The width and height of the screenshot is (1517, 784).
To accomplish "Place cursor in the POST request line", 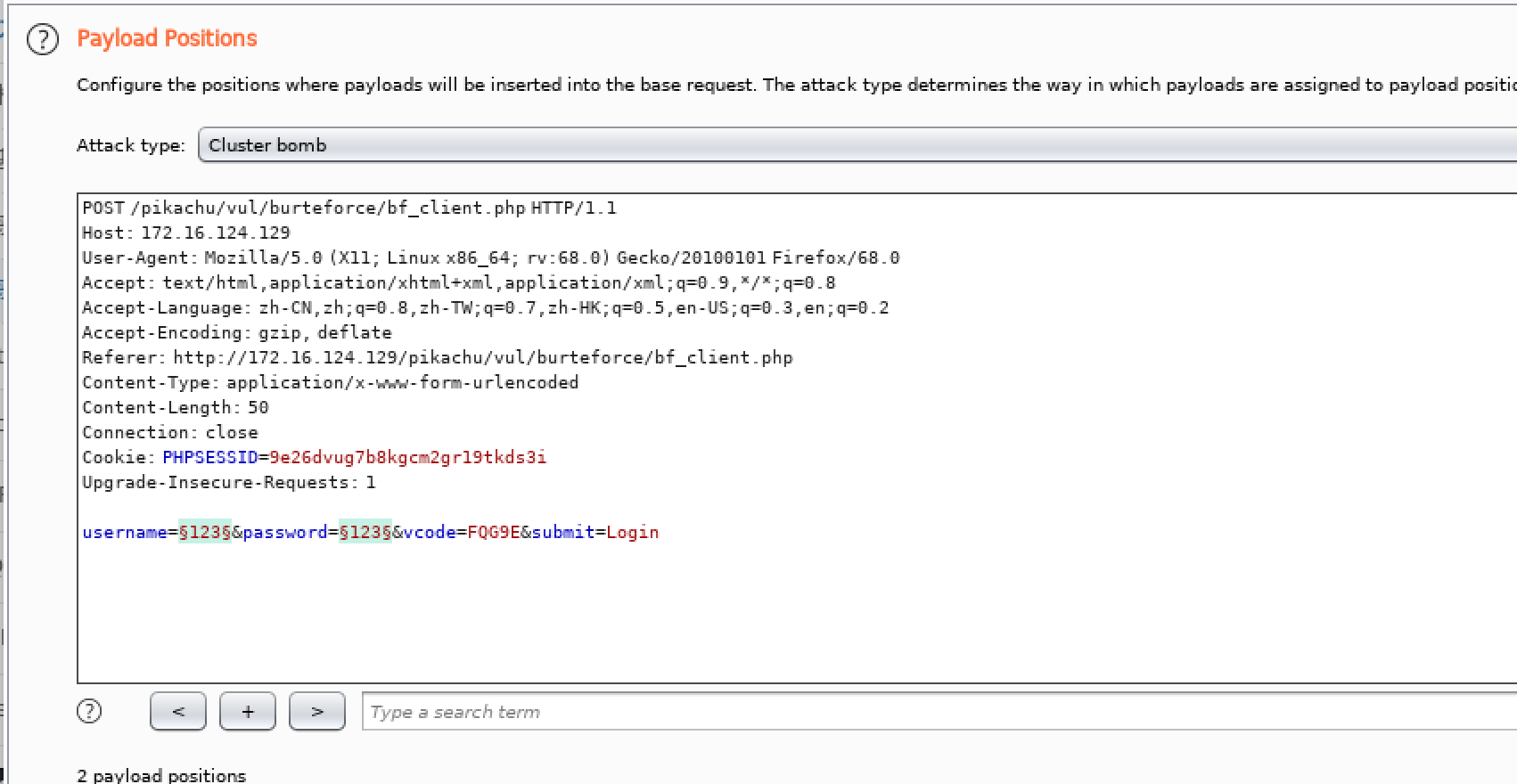I will (348, 208).
